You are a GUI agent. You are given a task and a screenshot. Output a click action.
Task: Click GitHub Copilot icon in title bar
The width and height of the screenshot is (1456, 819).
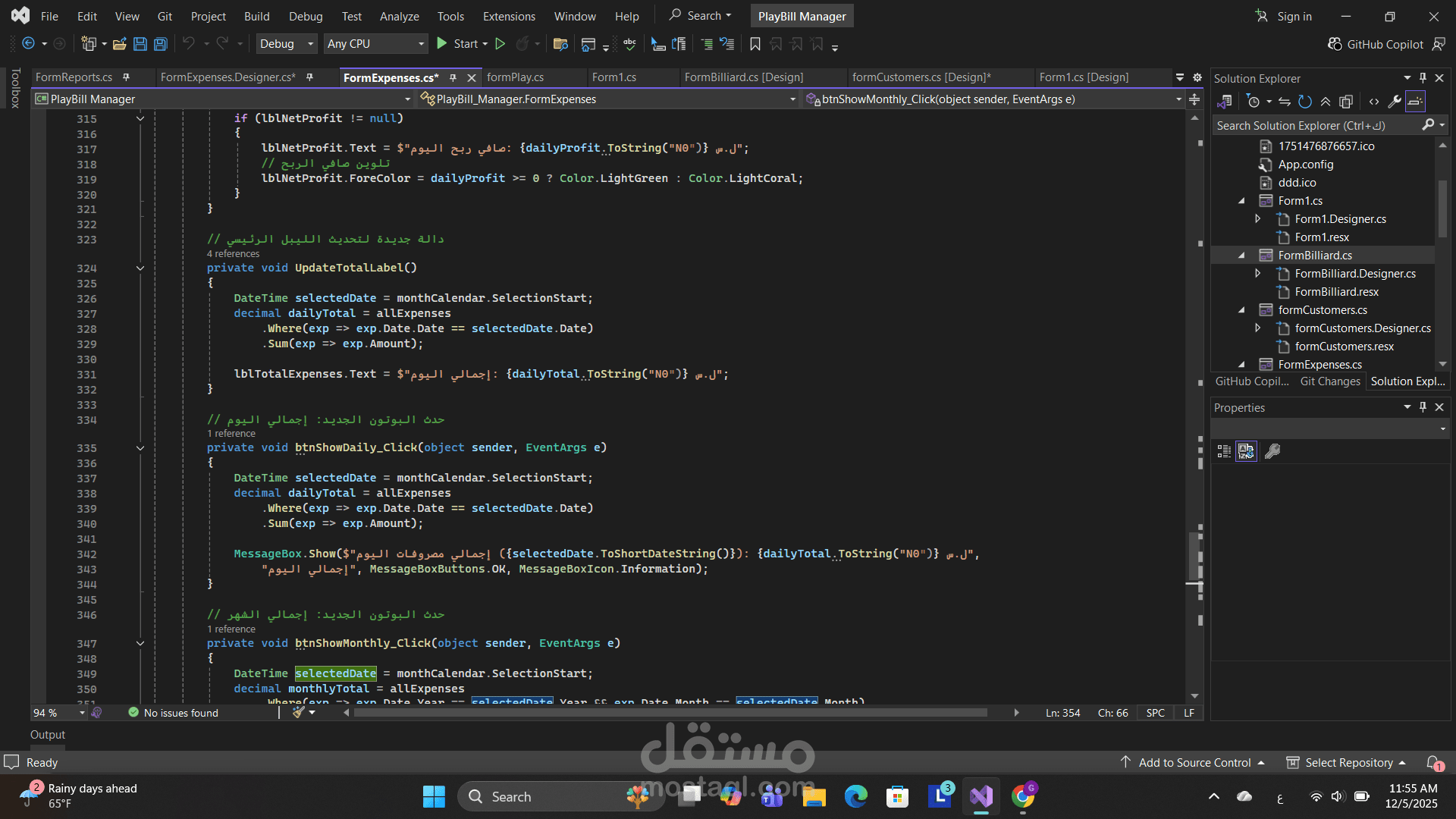tap(1335, 44)
